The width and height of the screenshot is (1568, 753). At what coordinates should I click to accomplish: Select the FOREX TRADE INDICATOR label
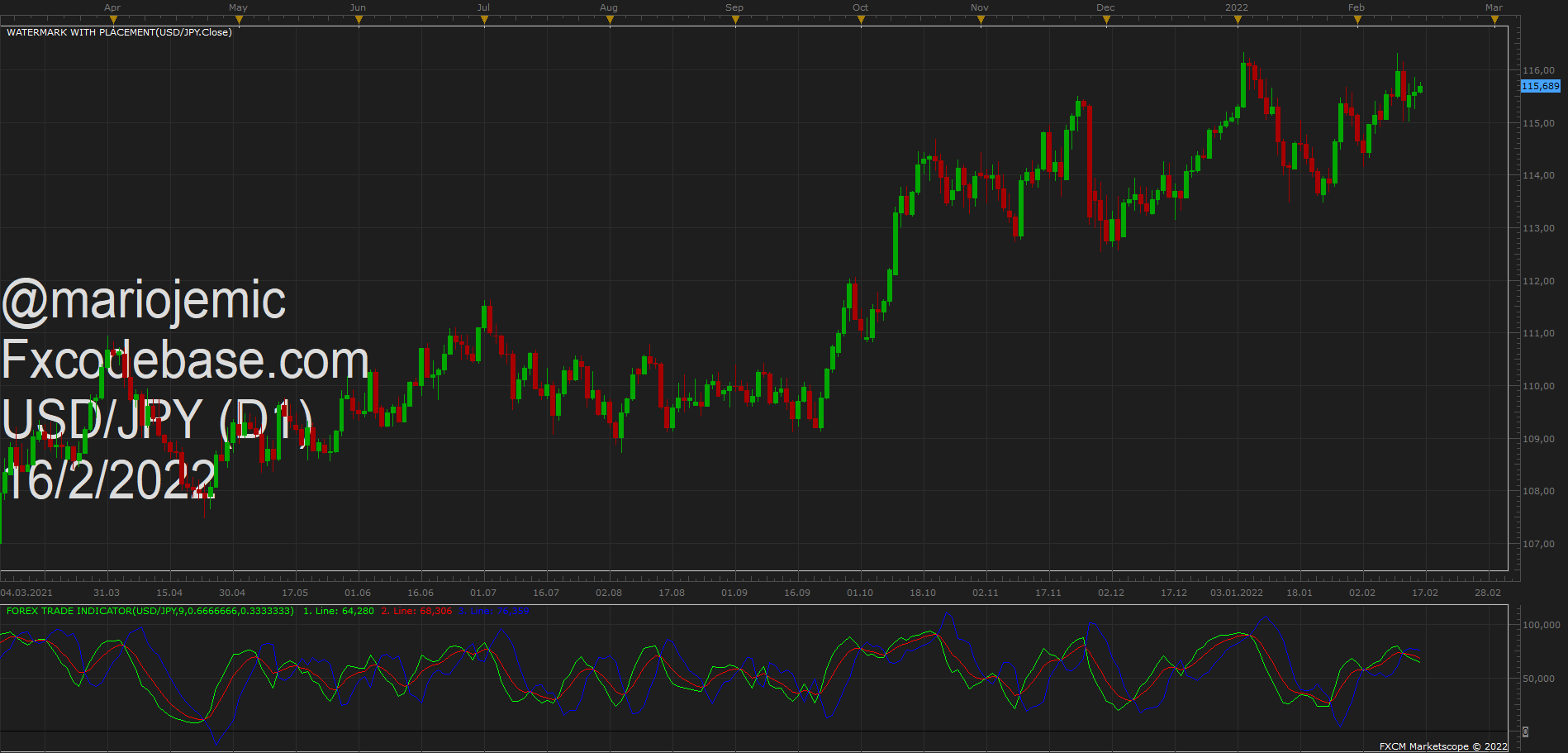[150, 612]
